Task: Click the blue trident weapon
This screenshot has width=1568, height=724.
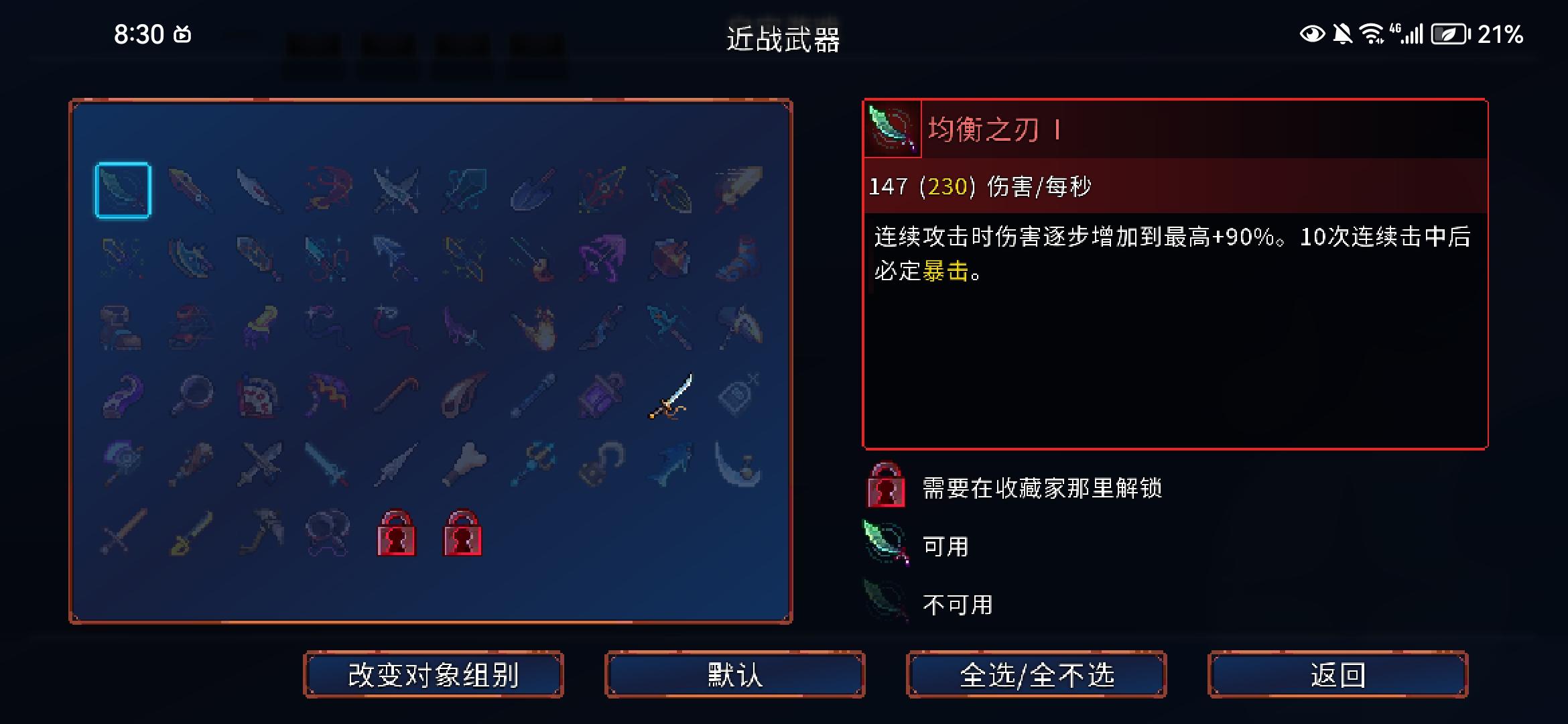Action: point(533,464)
